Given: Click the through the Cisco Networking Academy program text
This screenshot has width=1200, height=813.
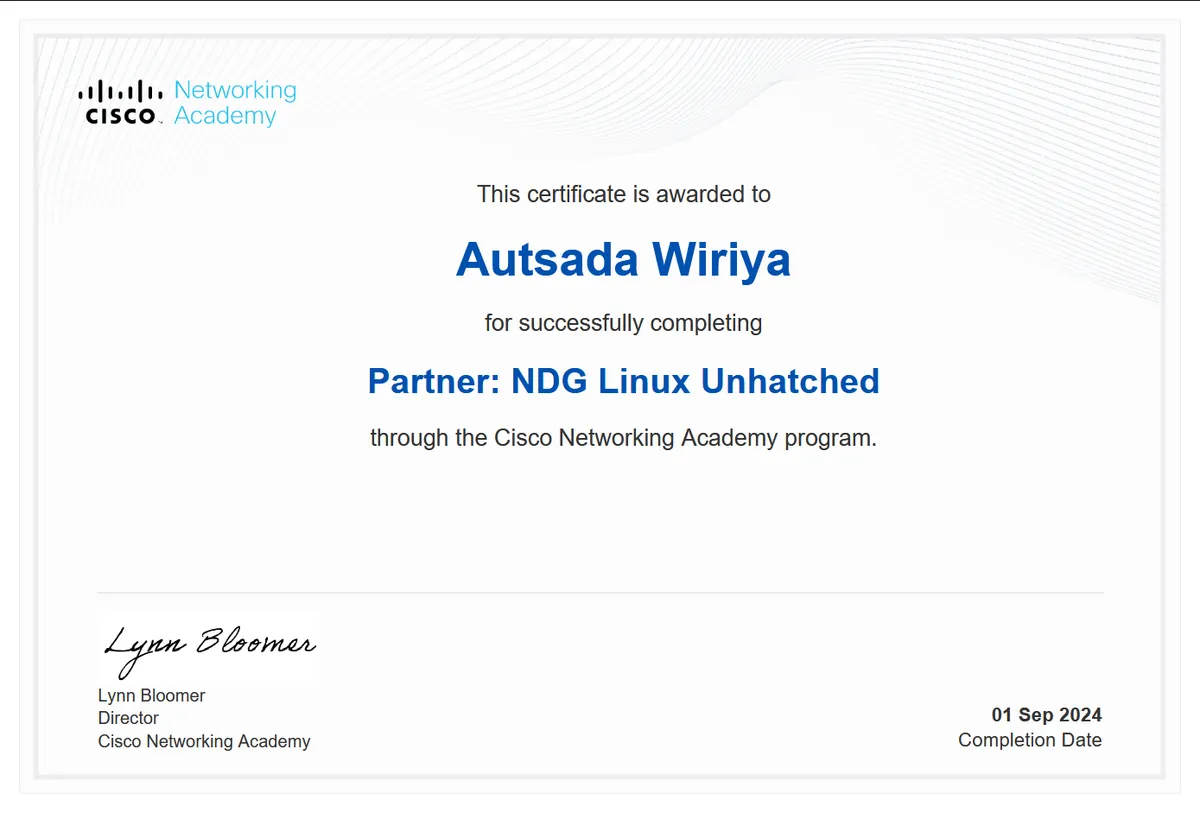Looking at the screenshot, I should click(x=623, y=438).
